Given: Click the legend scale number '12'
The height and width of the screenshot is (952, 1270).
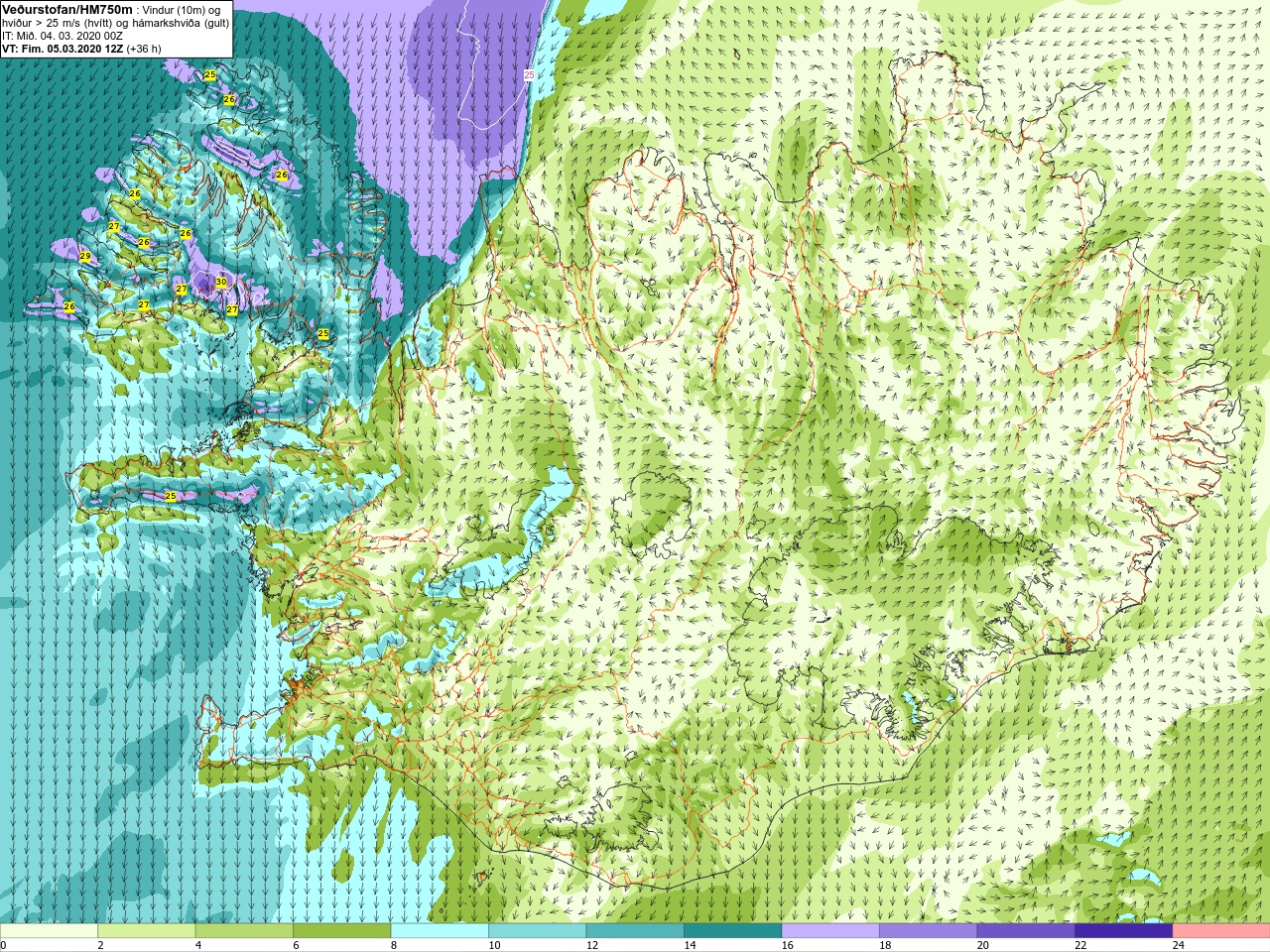Looking at the screenshot, I should click(591, 945).
